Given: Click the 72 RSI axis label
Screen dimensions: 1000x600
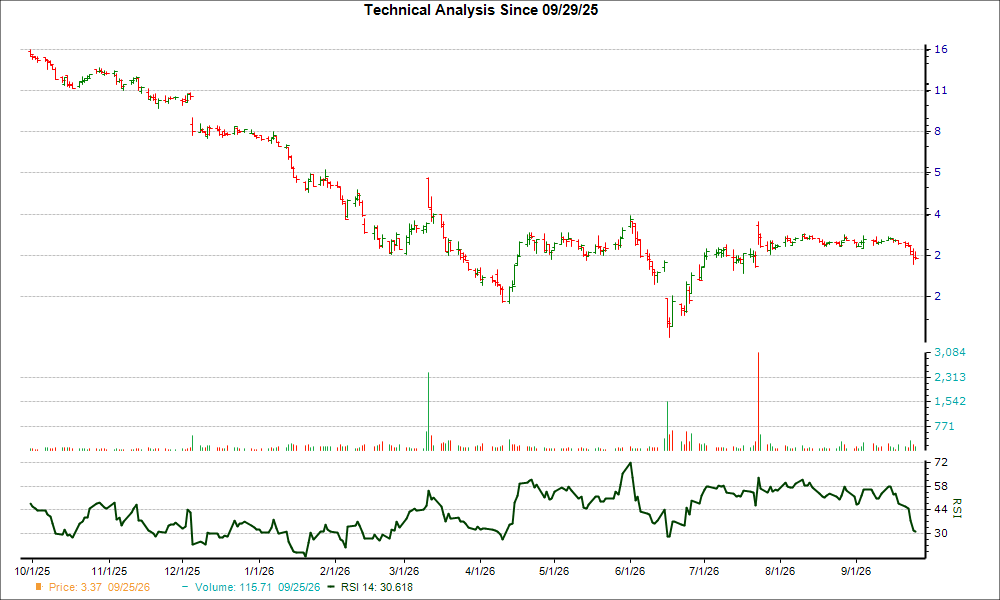Looking at the screenshot, I should [941, 462].
